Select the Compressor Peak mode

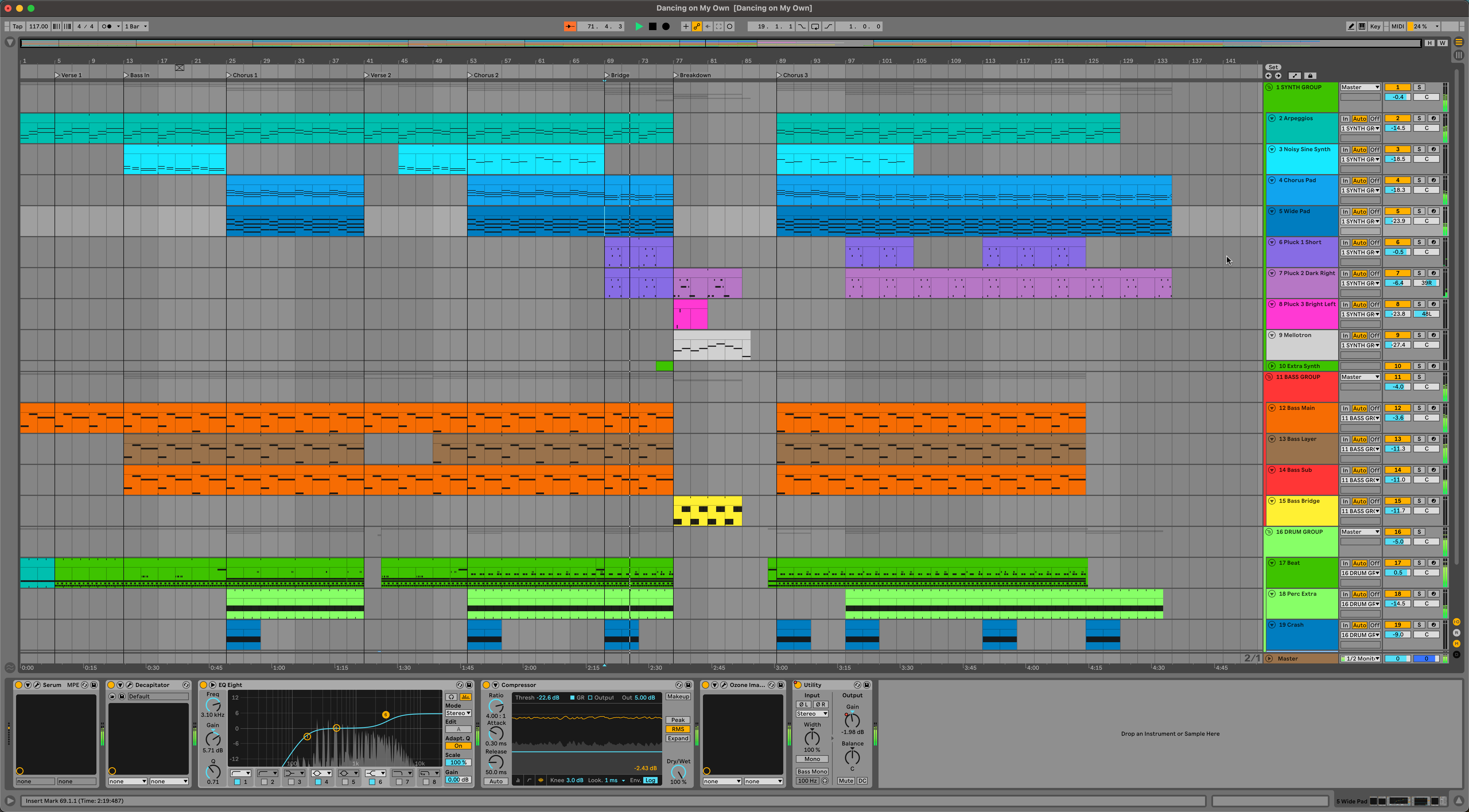coord(677,720)
